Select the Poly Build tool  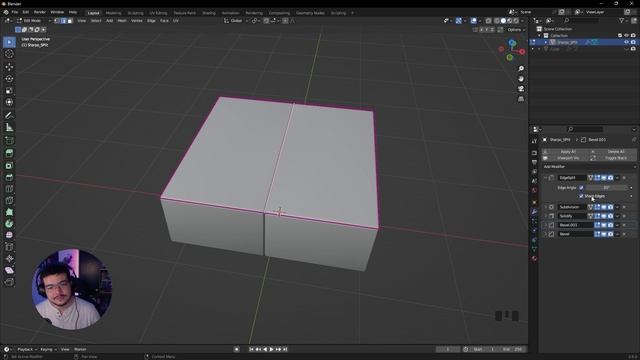pos(9,212)
